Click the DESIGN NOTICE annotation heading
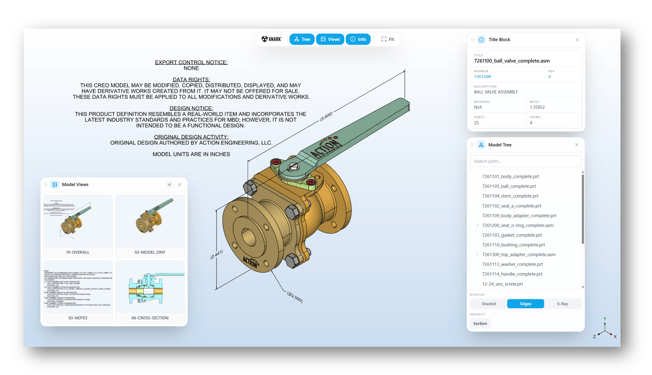Screen dimensions: 652x375 191,108
